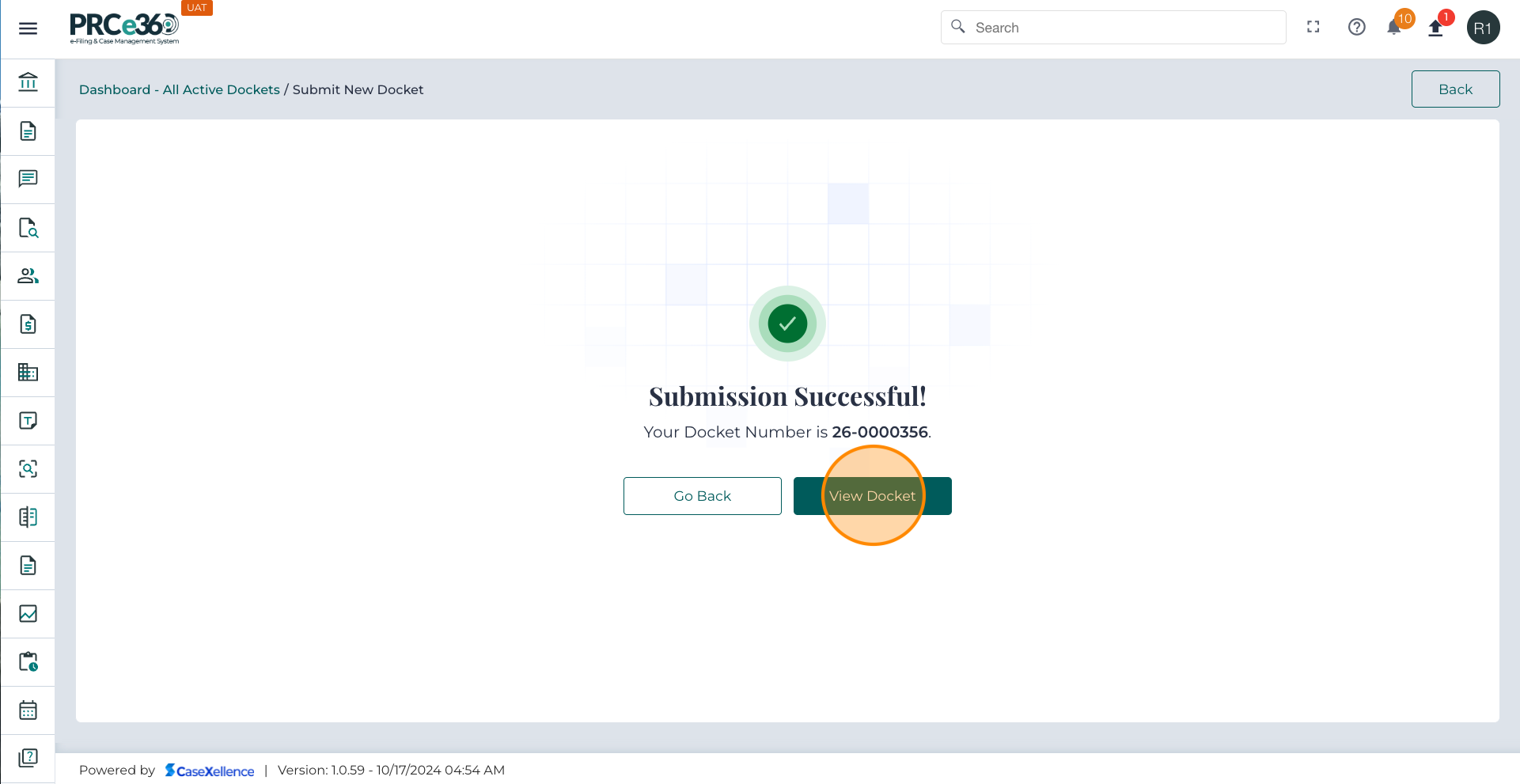Image resolution: width=1520 pixels, height=784 pixels.
Task: Open the question mark help pages icon in the sidebar
Action: 28,758
